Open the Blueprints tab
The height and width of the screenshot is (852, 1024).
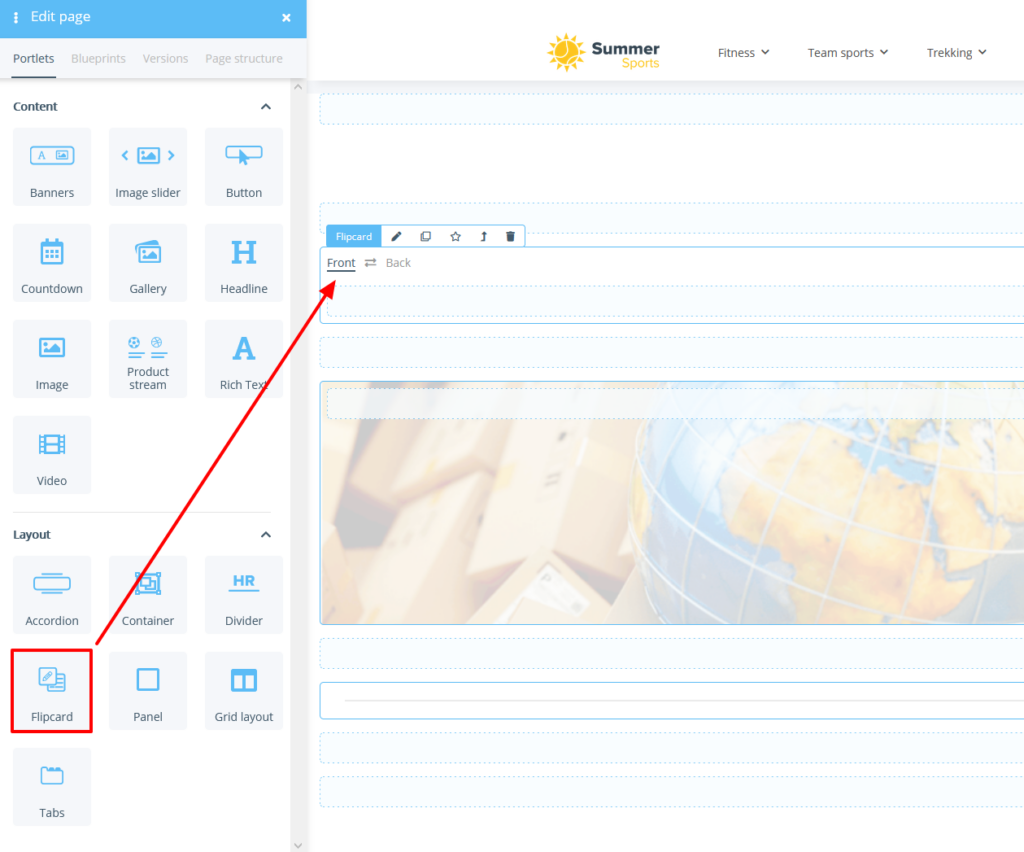pos(98,58)
